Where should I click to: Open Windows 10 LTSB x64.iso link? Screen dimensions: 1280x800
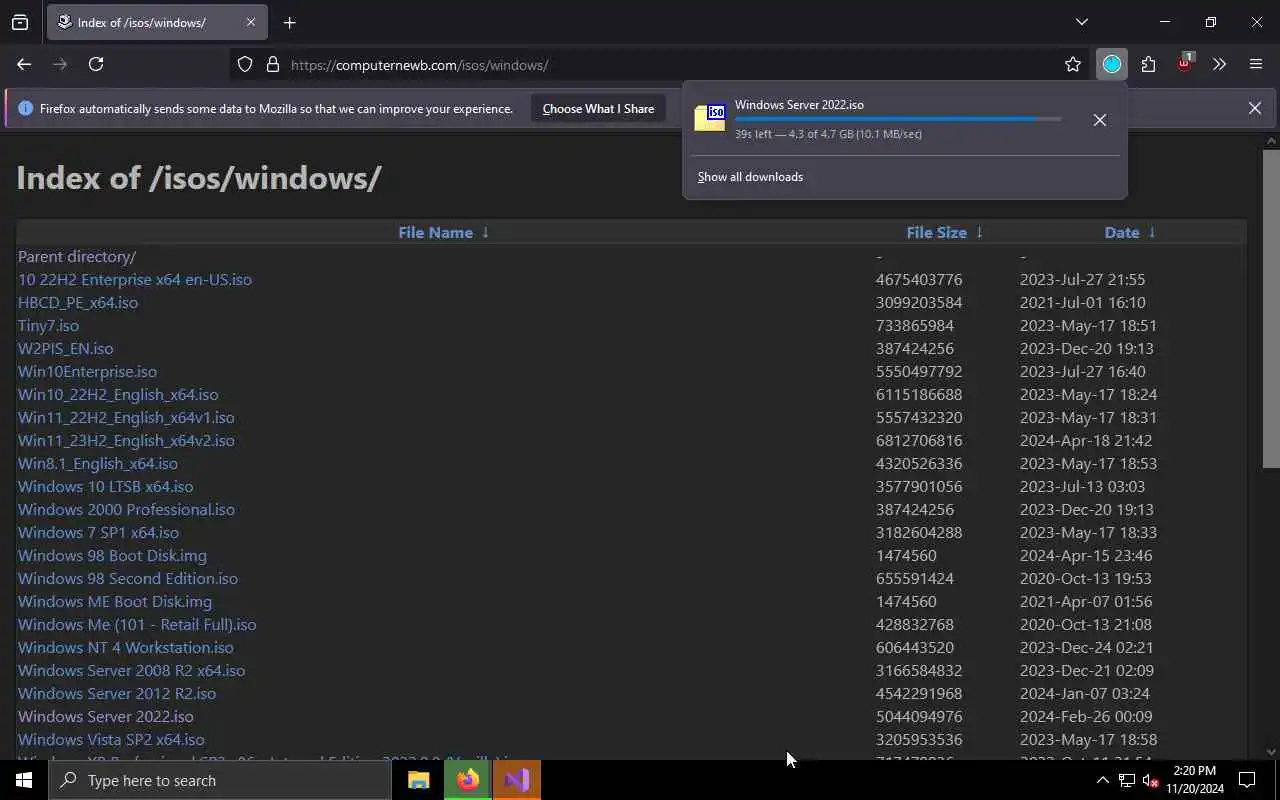(106, 487)
